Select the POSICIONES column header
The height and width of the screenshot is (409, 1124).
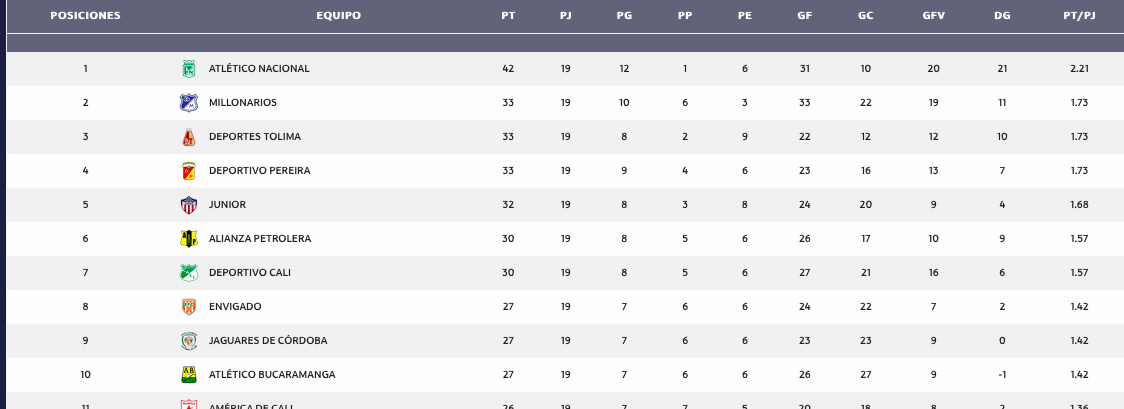coord(85,16)
